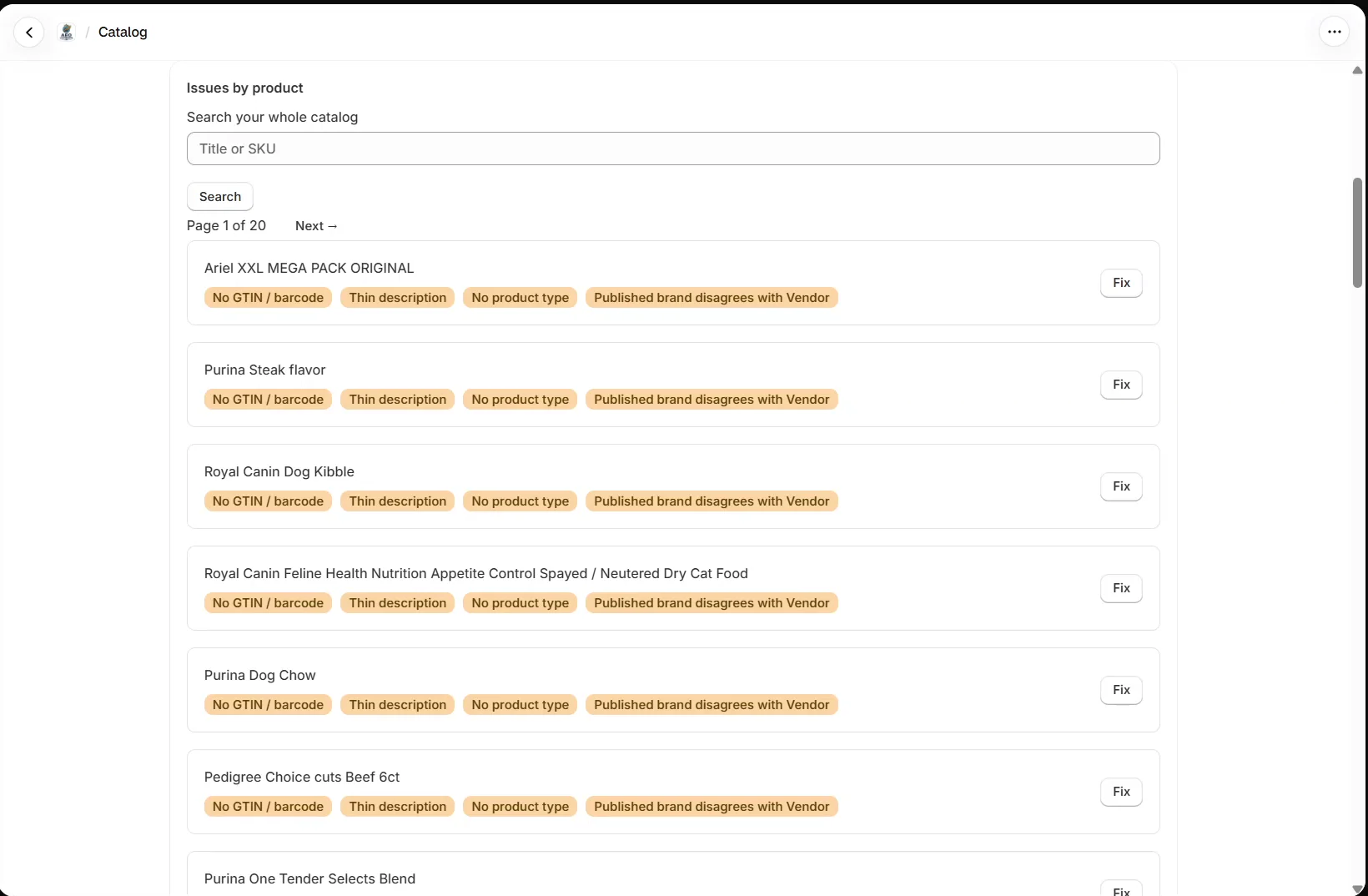
Task: Click 'Pedigree Choice cuts Beef 6ct' title
Action: click(302, 778)
